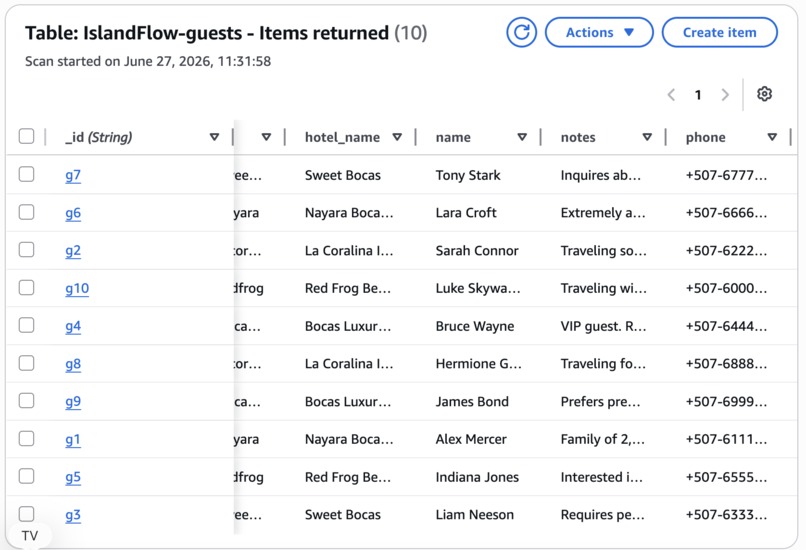806x550 pixels.
Task: Click the Create item button
Action: pos(719,32)
